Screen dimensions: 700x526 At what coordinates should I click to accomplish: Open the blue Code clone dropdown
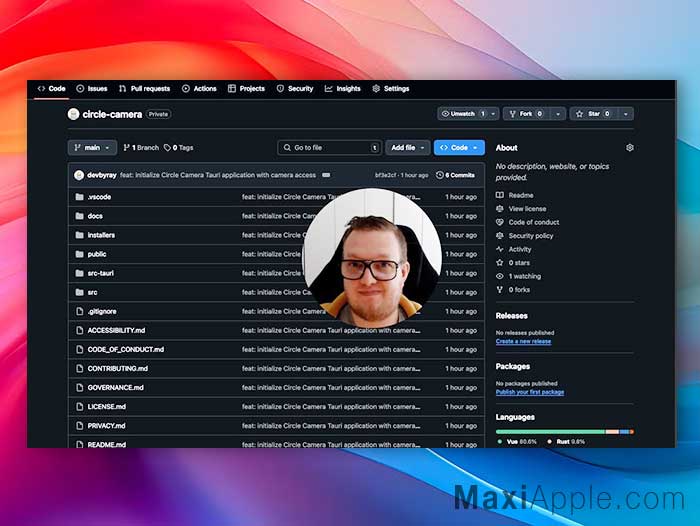459,148
